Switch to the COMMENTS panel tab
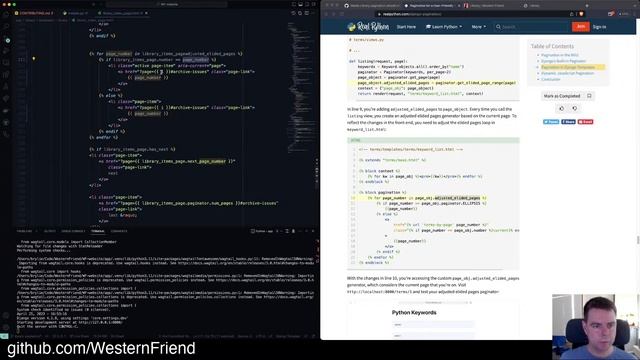The width and height of the screenshot is (640, 360). 119,231
